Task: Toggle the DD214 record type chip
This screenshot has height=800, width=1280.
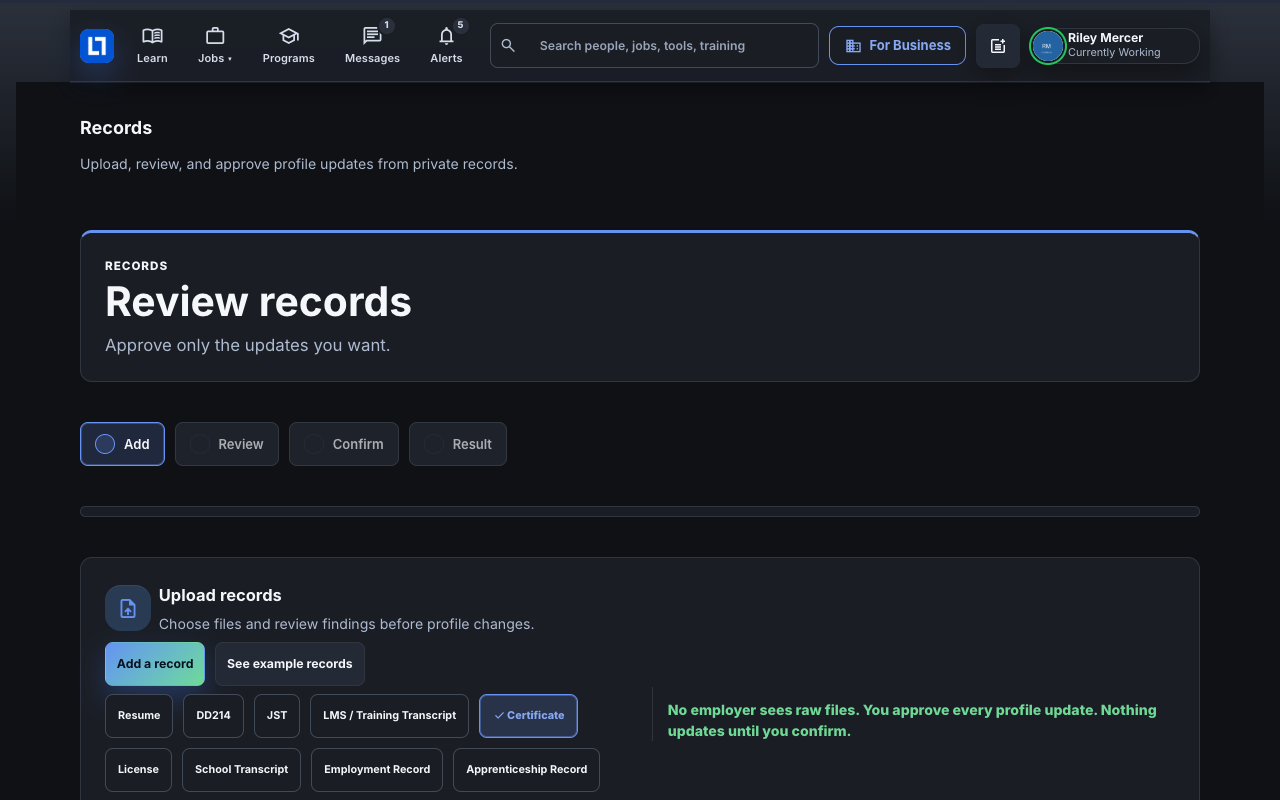Action: point(213,716)
